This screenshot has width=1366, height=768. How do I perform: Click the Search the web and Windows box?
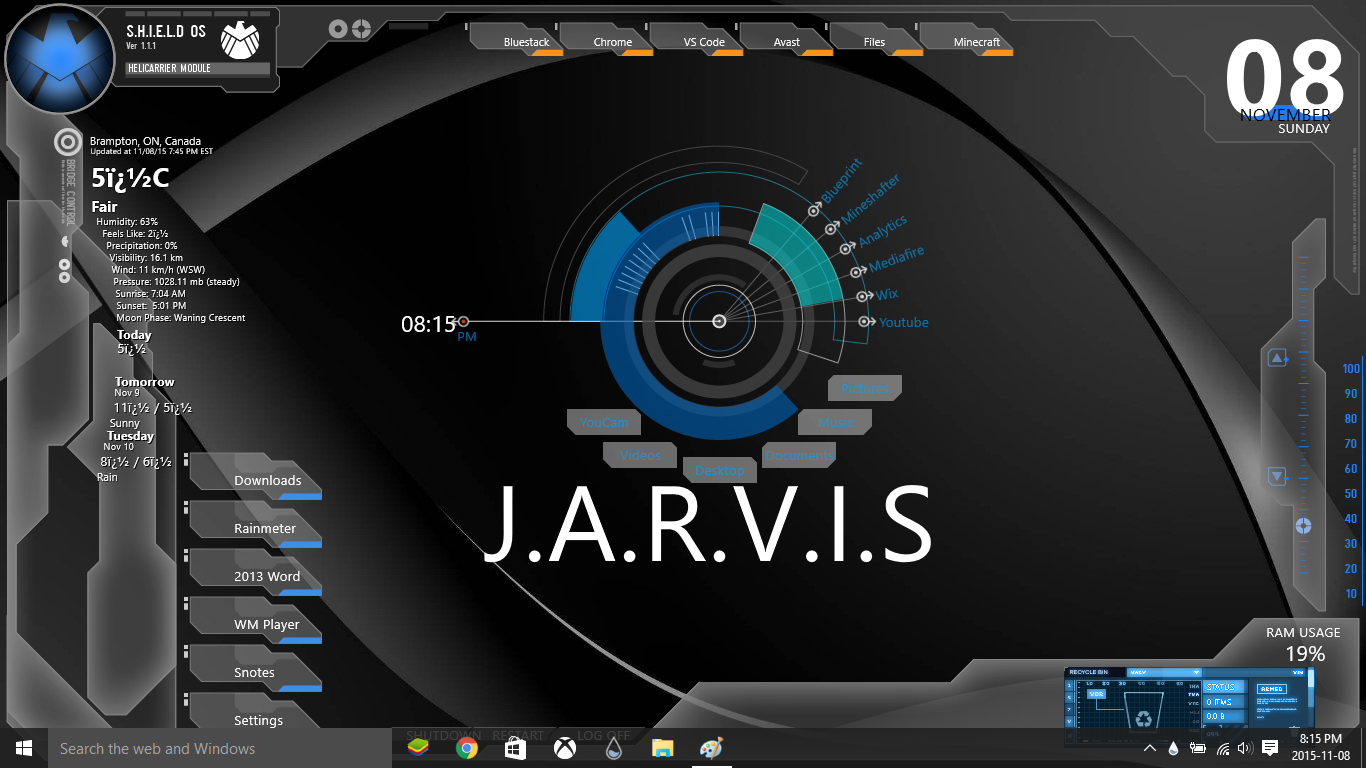[x=220, y=748]
